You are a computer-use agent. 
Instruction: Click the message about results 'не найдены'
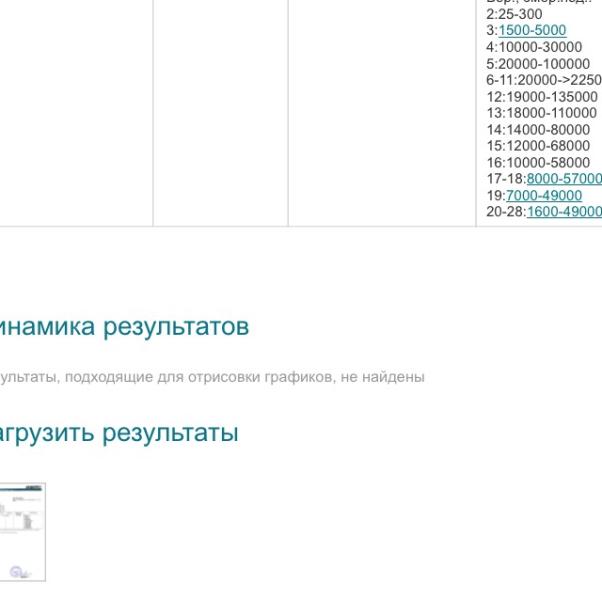[x=212, y=377]
